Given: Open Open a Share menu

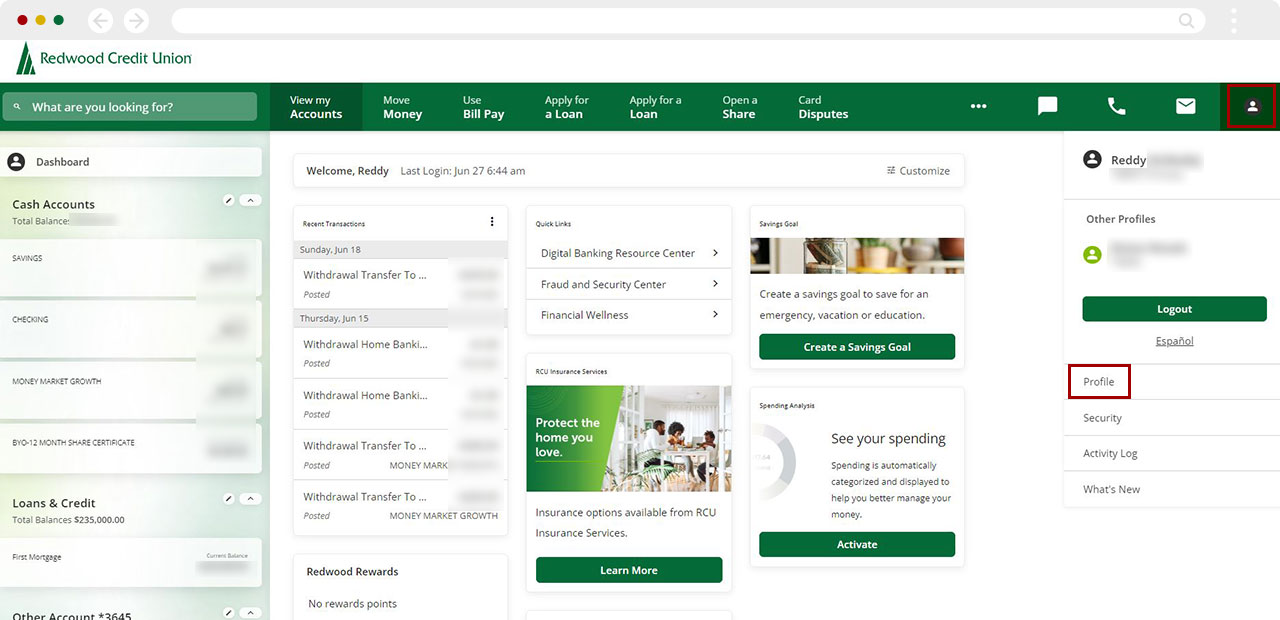Looking at the screenshot, I should pyautogui.click(x=740, y=107).
